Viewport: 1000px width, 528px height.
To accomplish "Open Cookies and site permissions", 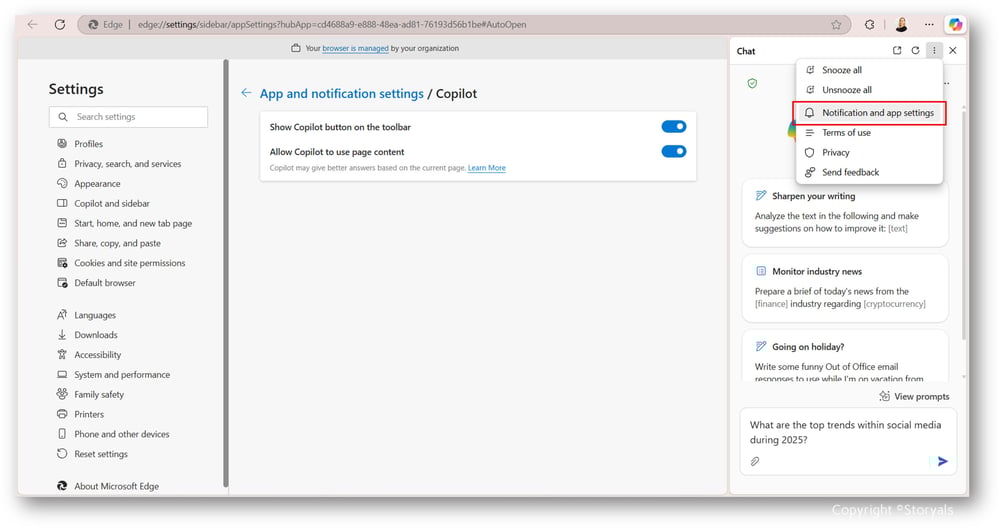I will [x=121, y=263].
